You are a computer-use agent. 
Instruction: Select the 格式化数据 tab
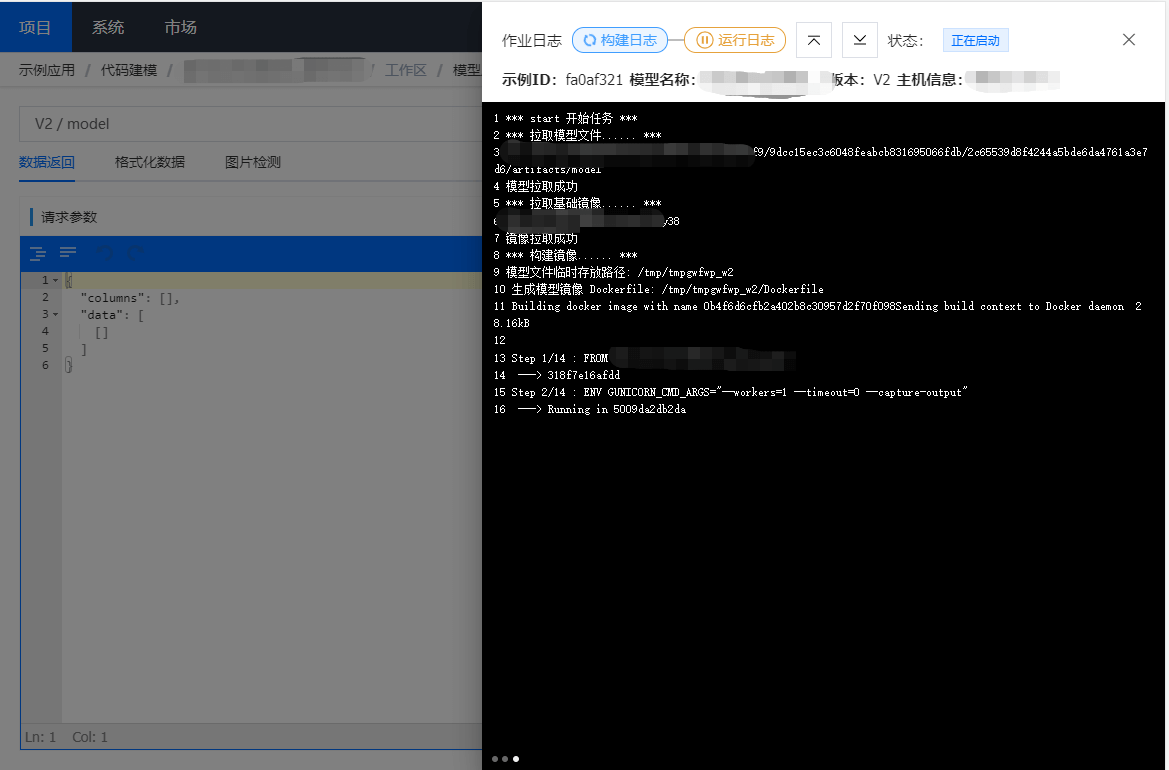click(150, 162)
